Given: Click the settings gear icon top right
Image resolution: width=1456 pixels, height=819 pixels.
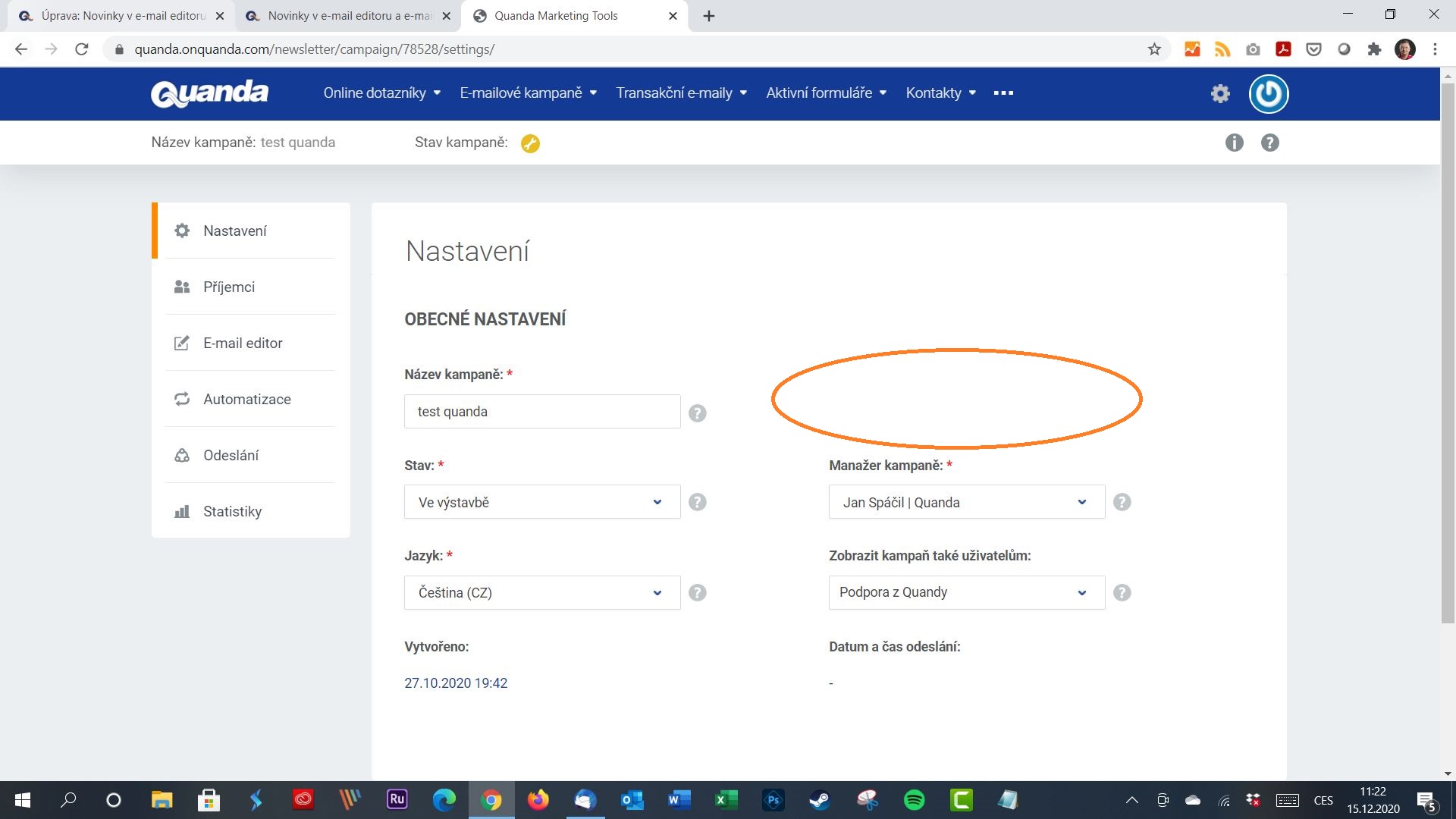Looking at the screenshot, I should click(x=1220, y=93).
